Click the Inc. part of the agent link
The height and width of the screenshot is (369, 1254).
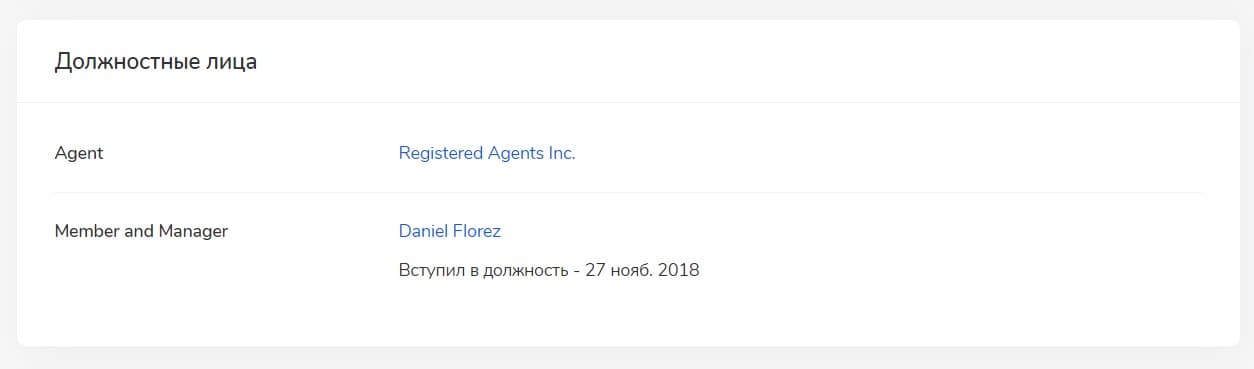(561, 153)
